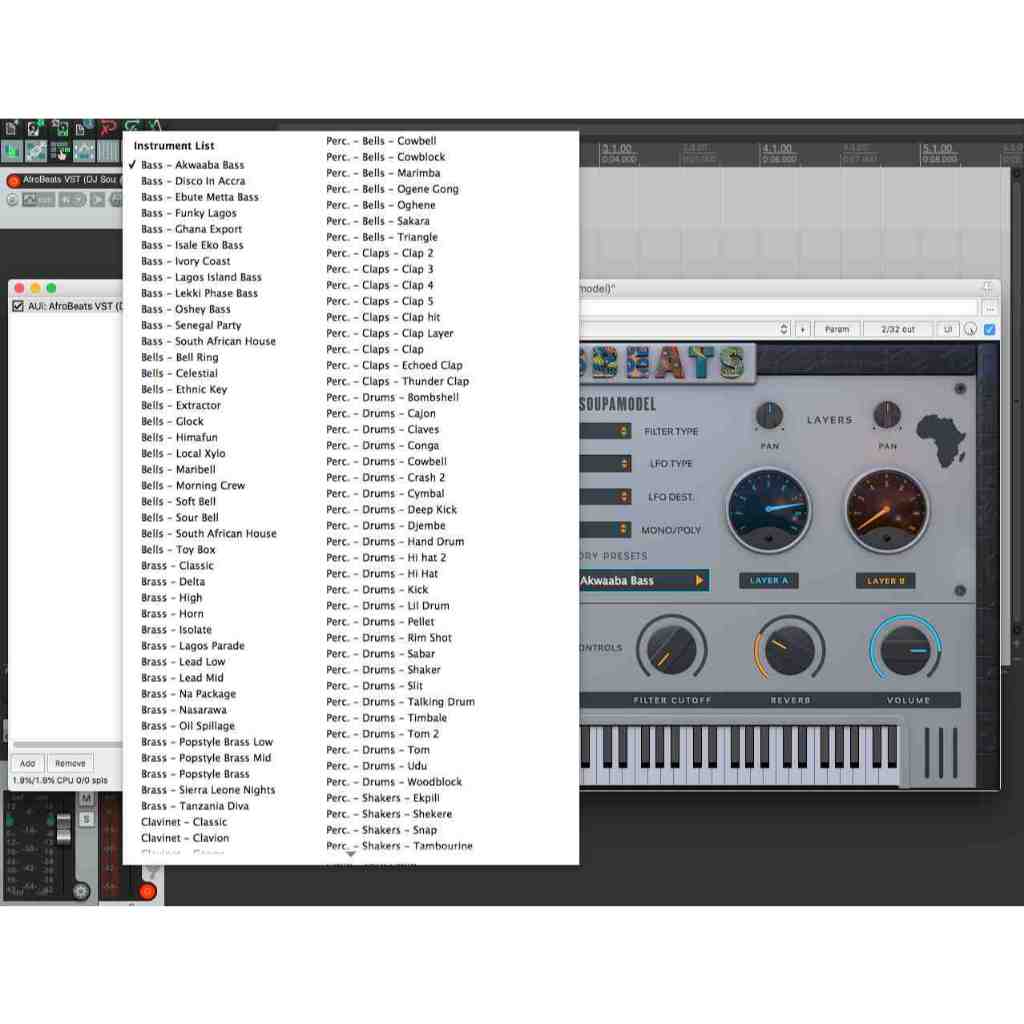This screenshot has height=1024, width=1024.
Task: Click the UI button in the plugin header
Action: pyautogui.click(x=948, y=329)
